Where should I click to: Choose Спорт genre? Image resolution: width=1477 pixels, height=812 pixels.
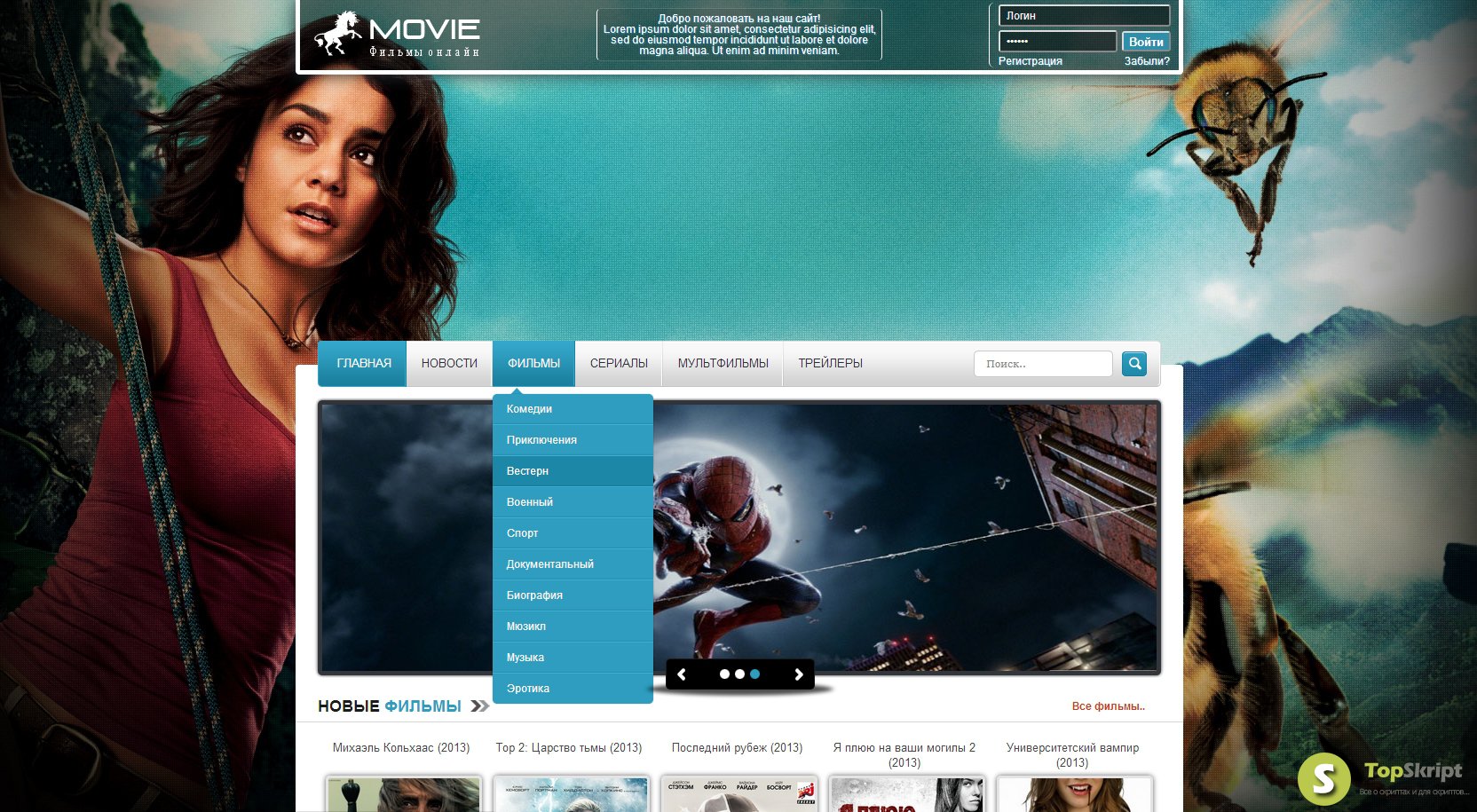(x=573, y=533)
